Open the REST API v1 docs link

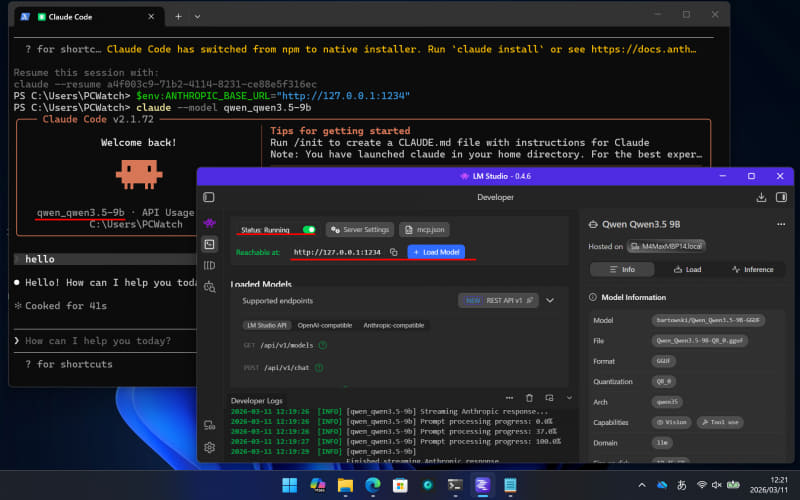498,301
